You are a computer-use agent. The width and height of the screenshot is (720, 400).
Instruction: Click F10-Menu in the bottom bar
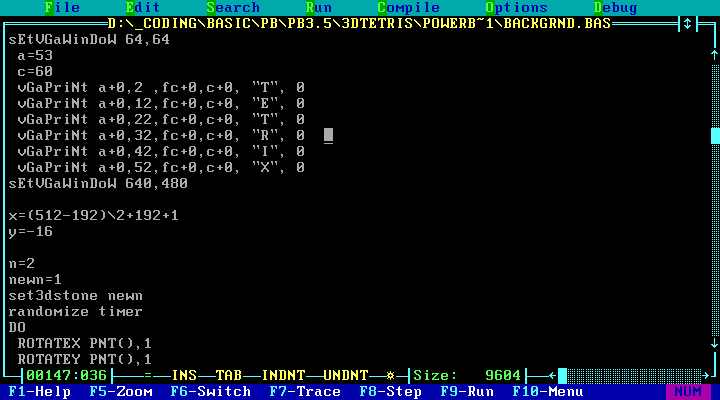click(x=548, y=392)
